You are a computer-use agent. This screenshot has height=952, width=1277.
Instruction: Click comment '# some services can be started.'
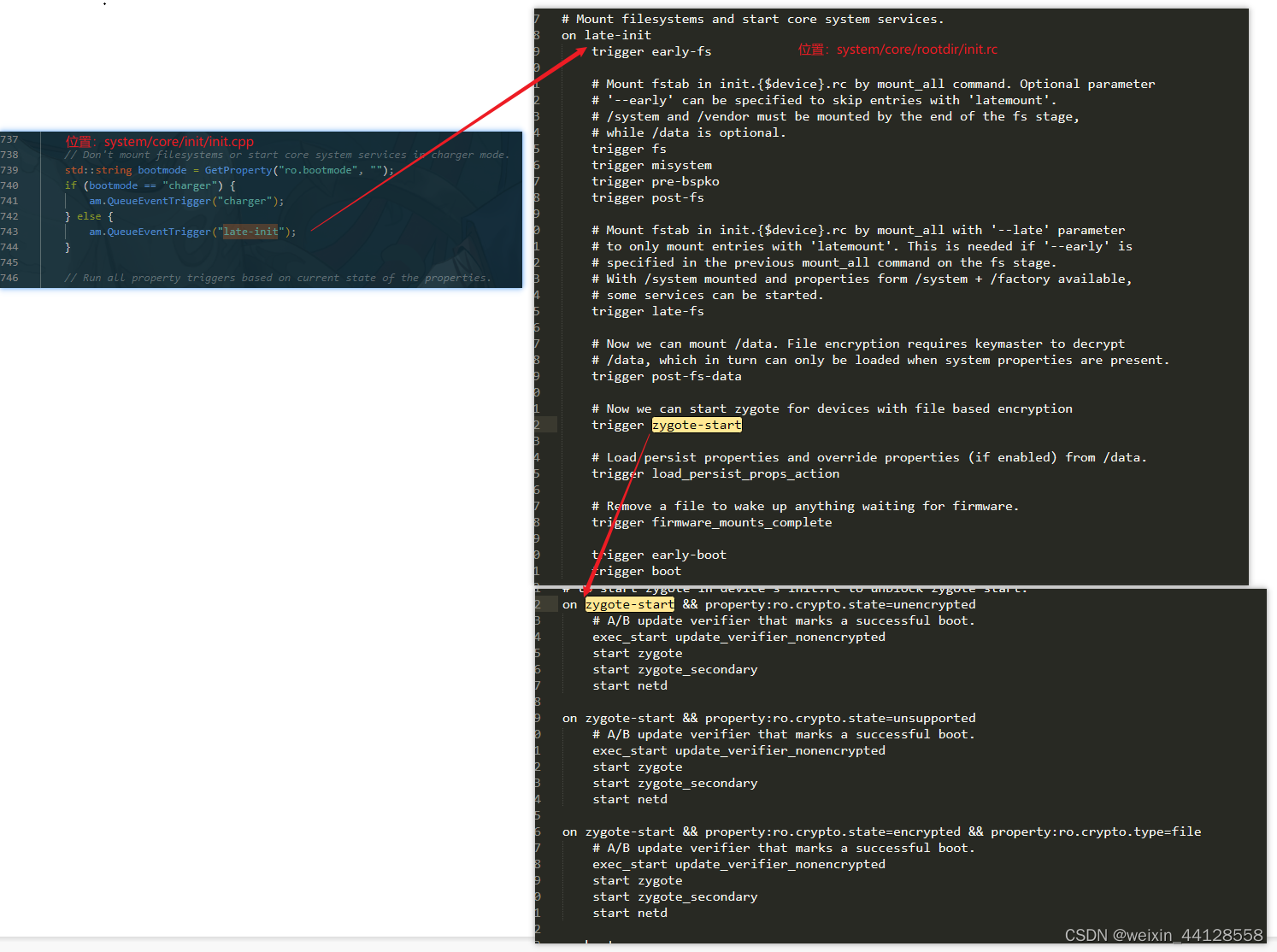point(708,295)
